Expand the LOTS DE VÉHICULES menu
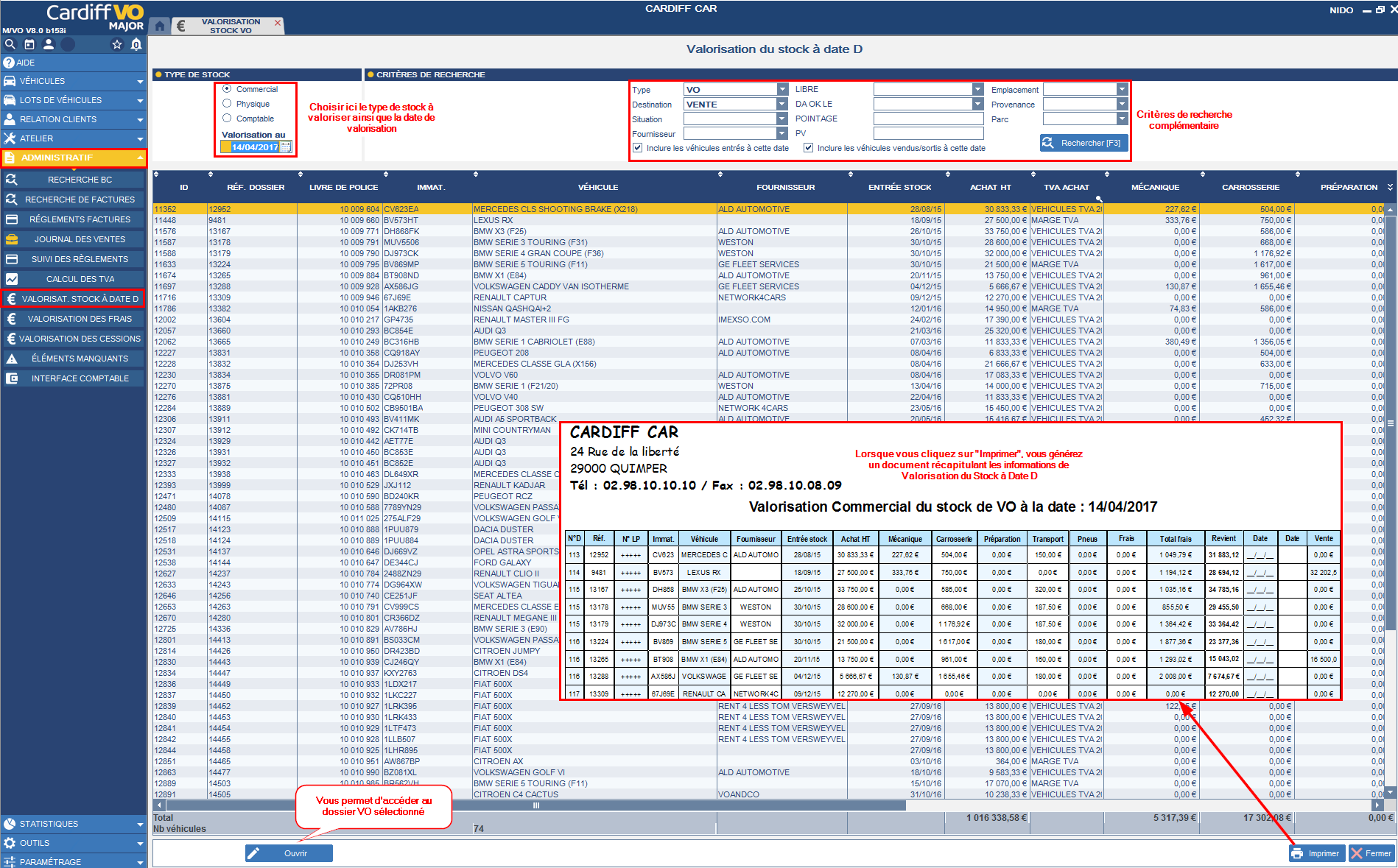 [74, 100]
